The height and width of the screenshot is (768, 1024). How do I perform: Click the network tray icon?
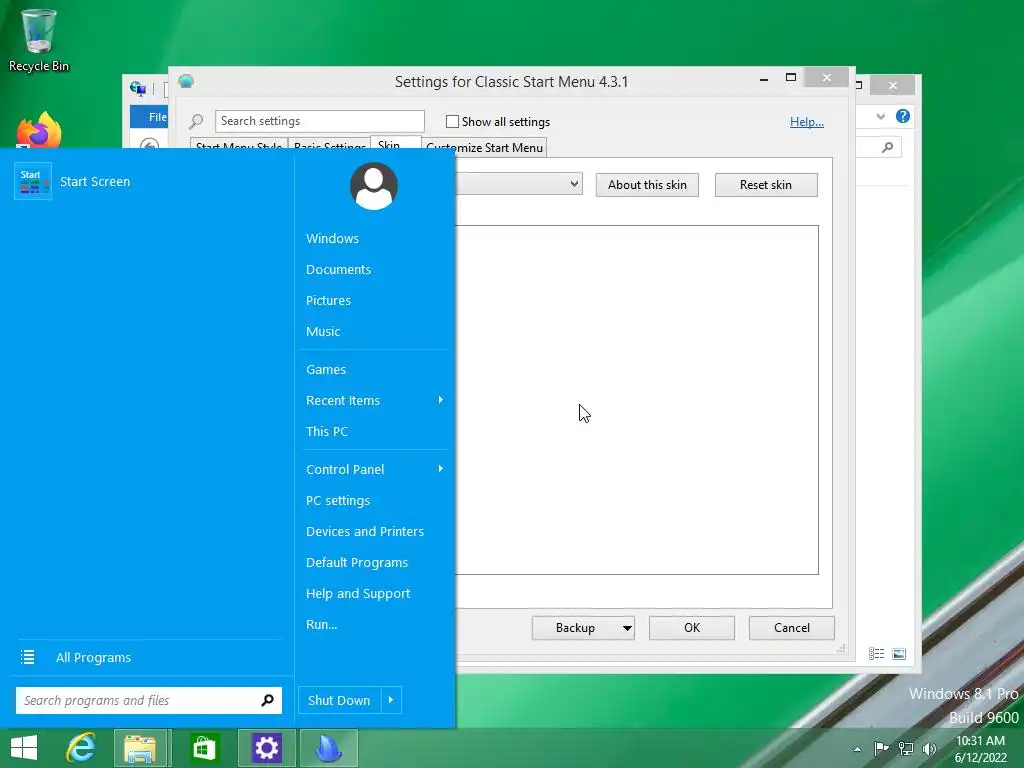[906, 748]
